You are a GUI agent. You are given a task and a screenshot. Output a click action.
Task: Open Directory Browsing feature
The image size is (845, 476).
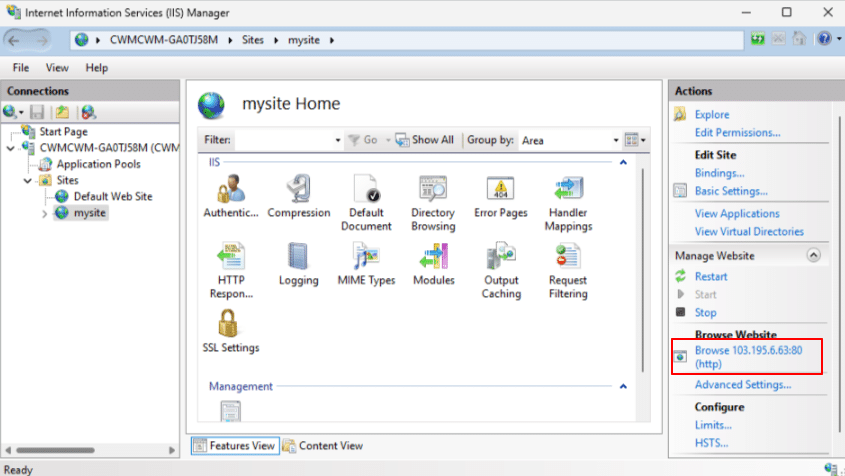tap(433, 202)
